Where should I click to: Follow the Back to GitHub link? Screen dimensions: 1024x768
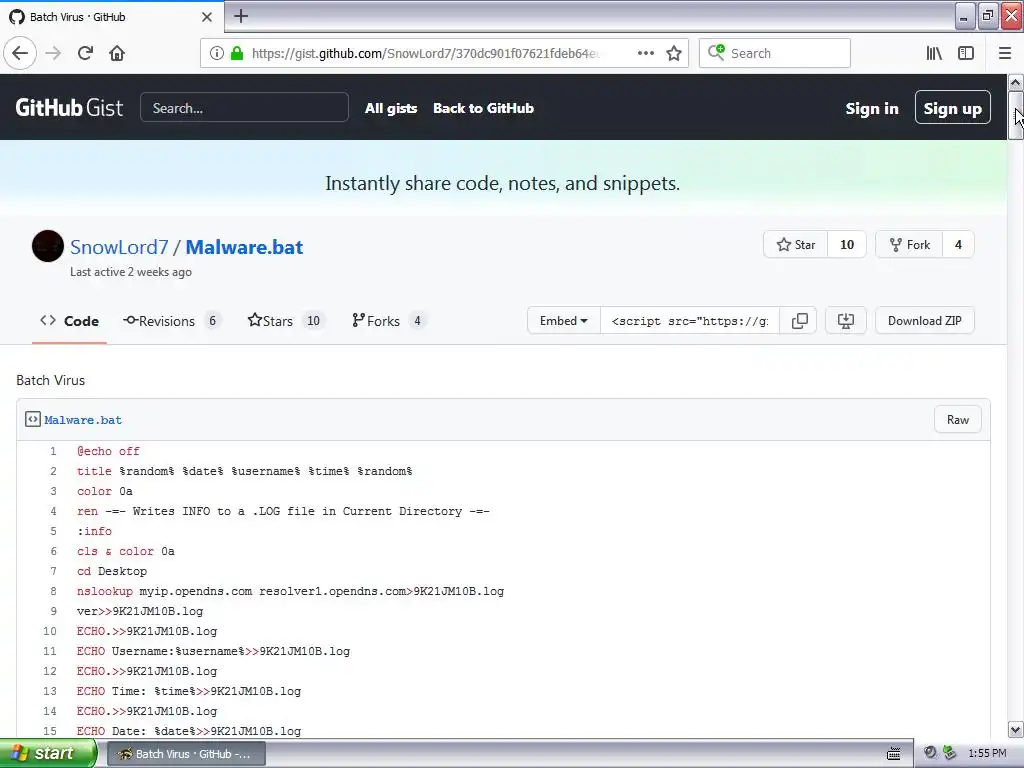click(483, 108)
